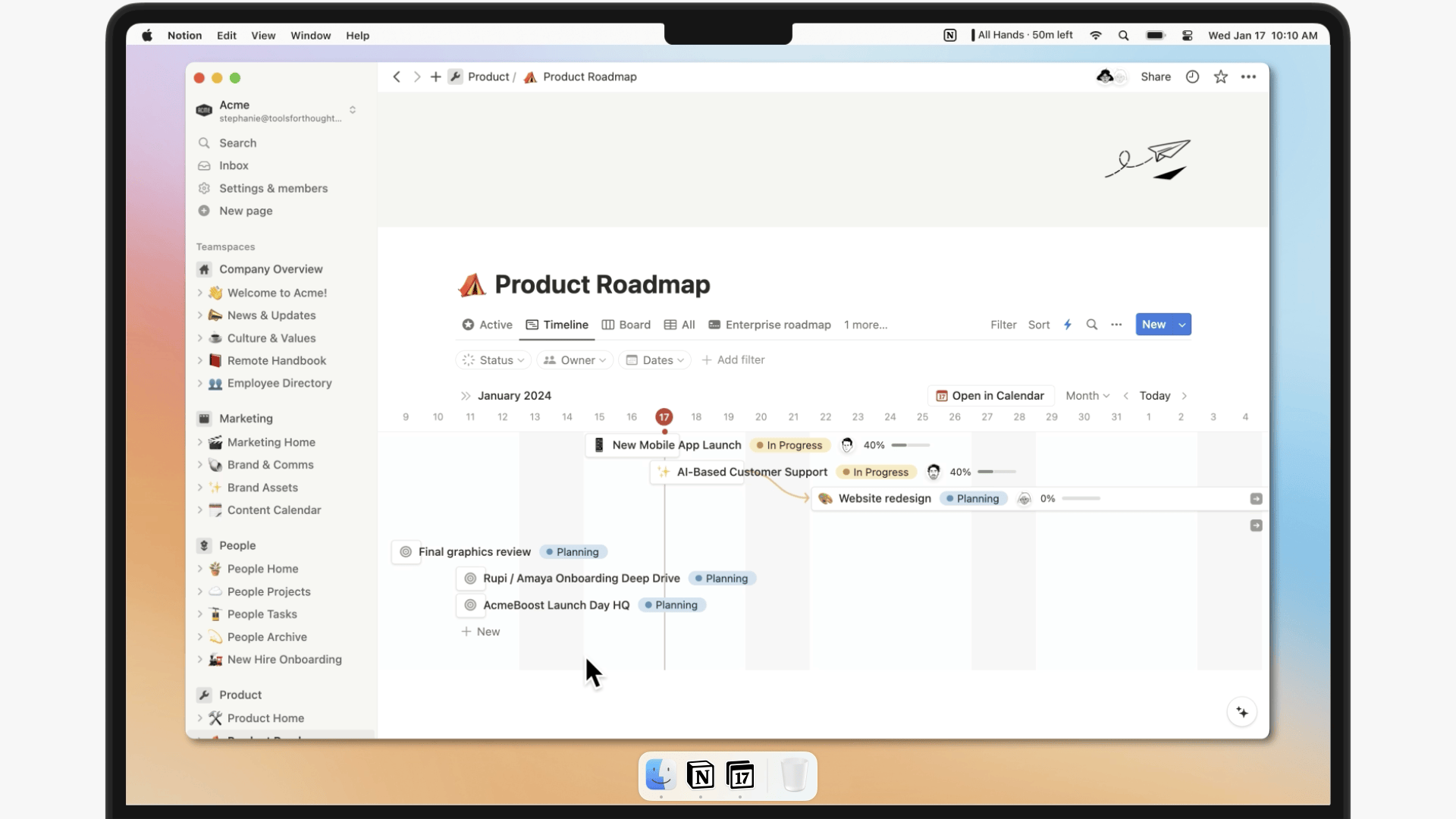This screenshot has height=819, width=1456.
Task: Switch to the Active view tab
Action: 488,325
